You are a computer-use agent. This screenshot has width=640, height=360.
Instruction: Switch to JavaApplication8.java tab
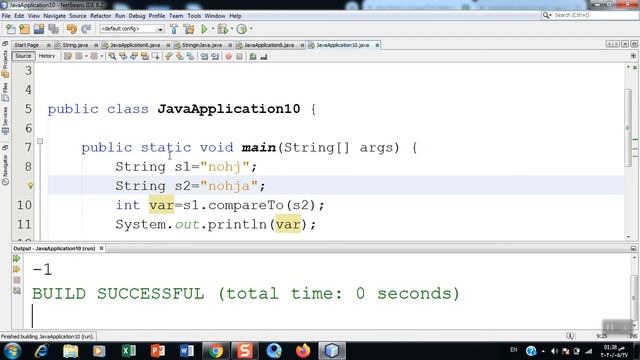pos(269,45)
